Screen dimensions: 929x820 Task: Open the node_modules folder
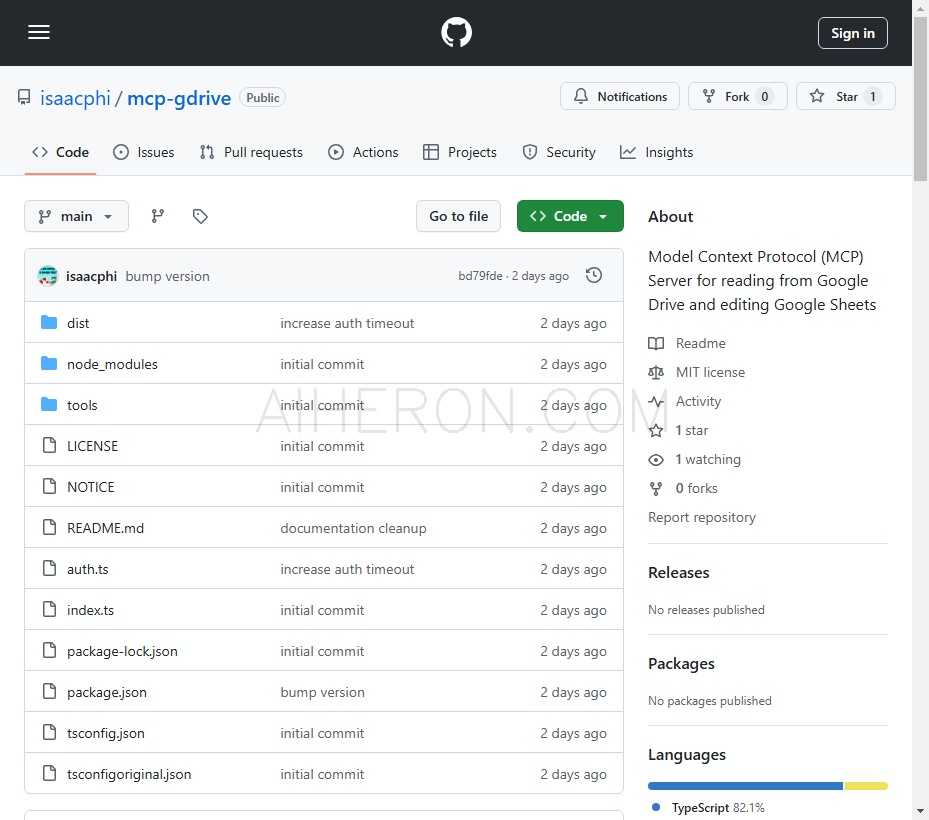pos(112,364)
